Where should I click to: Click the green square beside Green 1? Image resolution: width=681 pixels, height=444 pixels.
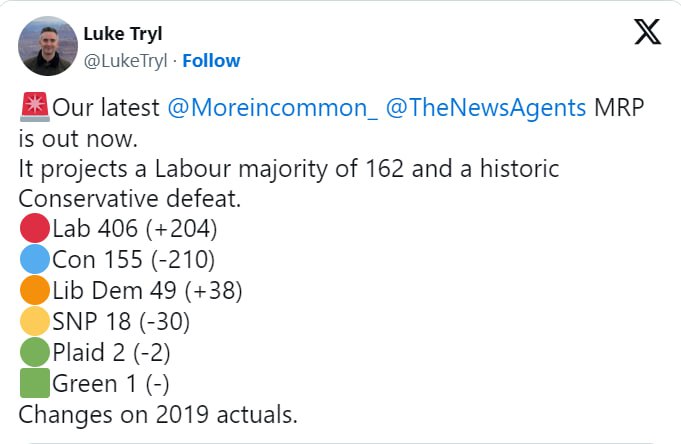click(x=34, y=383)
